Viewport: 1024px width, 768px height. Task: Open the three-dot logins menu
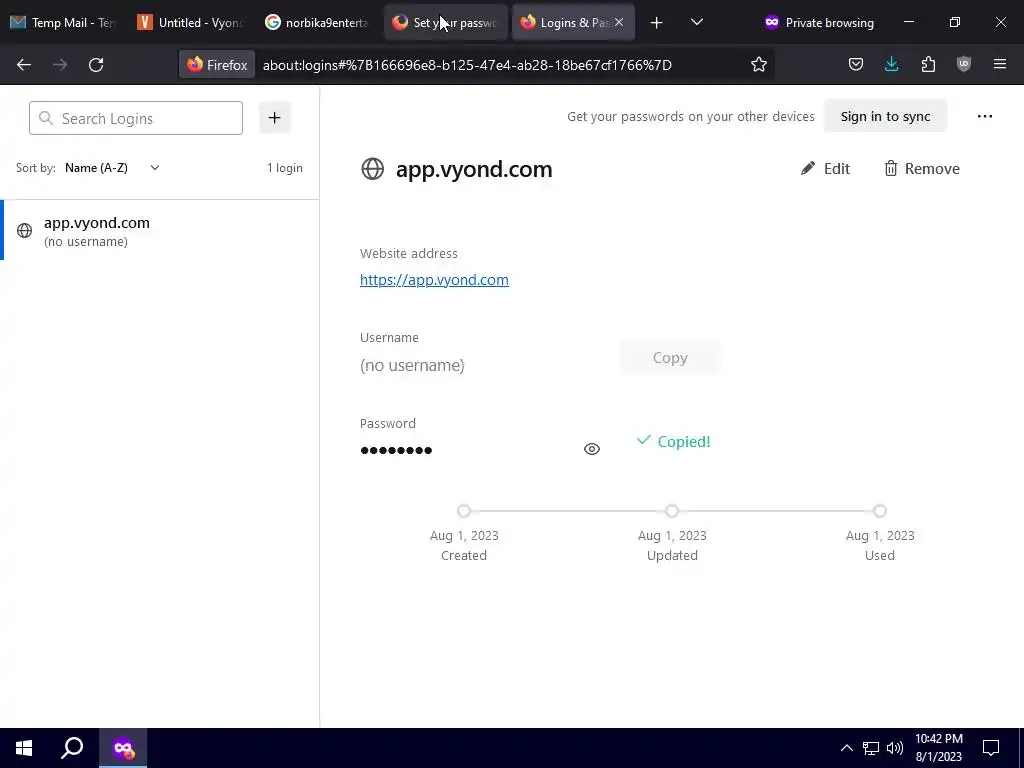point(984,116)
